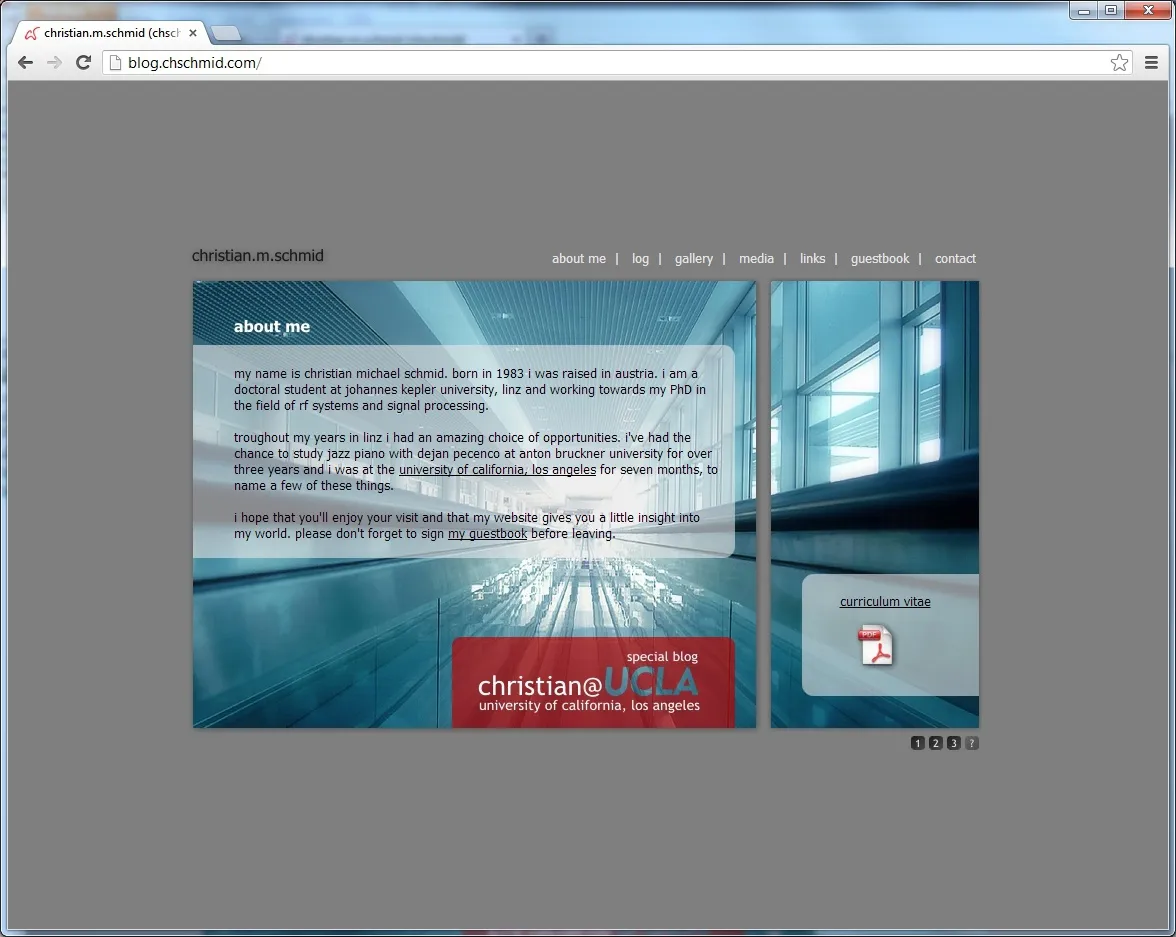This screenshot has width=1176, height=937.
Task: Open the media menu item
Action: [756, 259]
